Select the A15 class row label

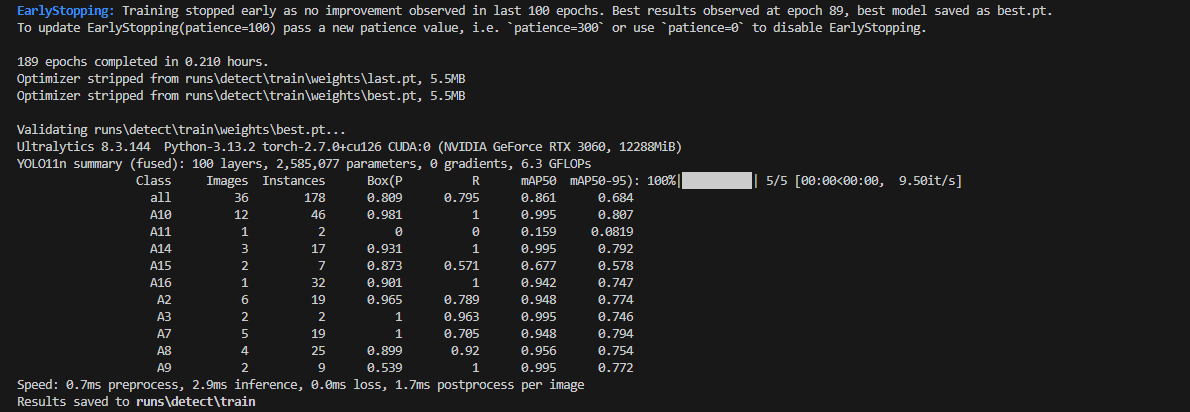point(161,266)
